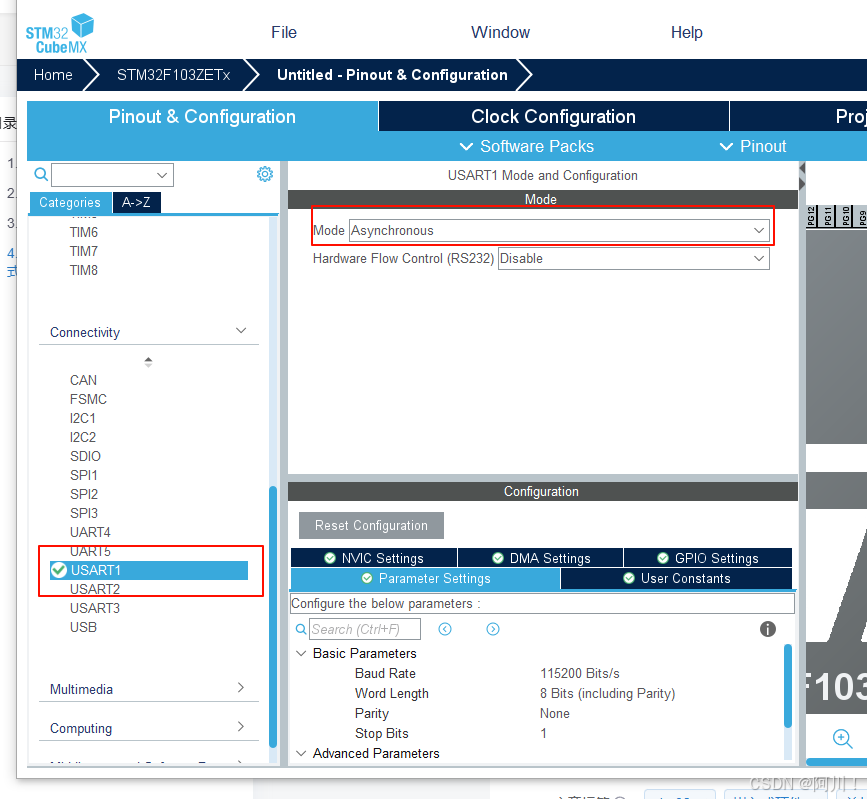
Task: Collapse the Connectivity category
Action: point(241,331)
